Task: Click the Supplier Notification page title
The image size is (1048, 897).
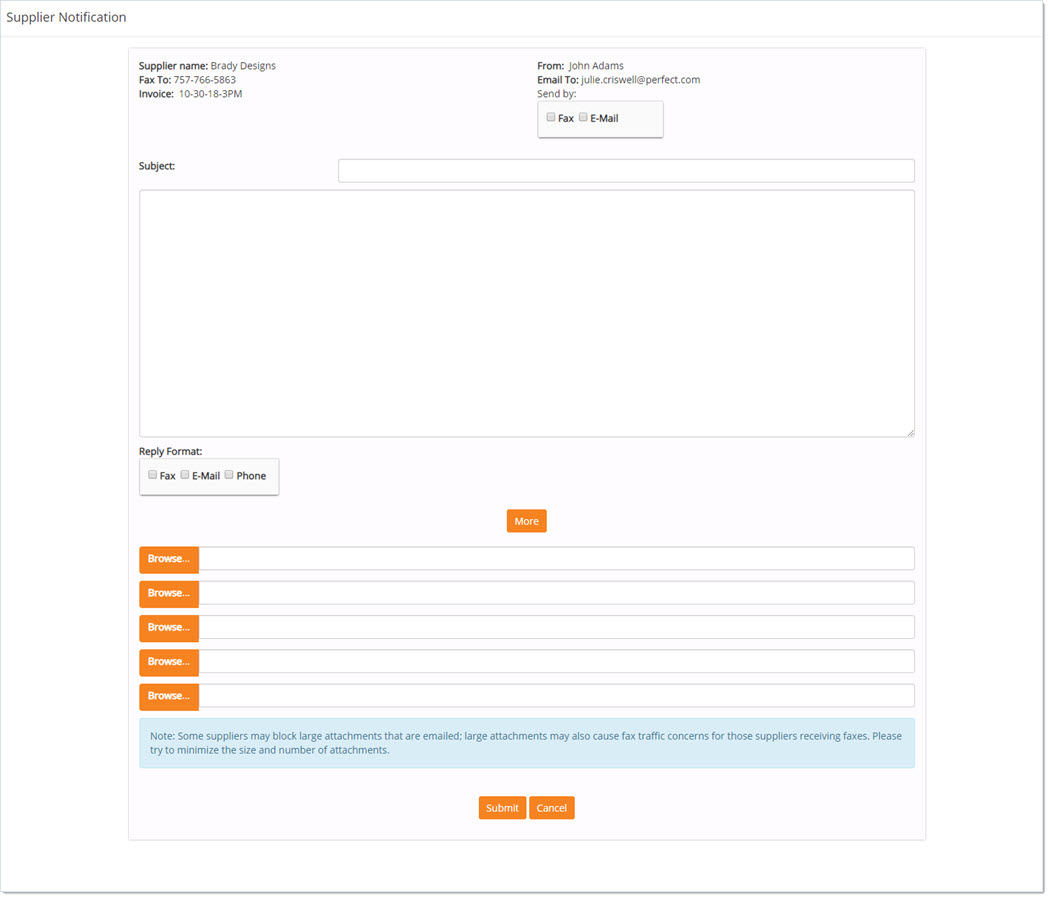Action: tap(66, 17)
